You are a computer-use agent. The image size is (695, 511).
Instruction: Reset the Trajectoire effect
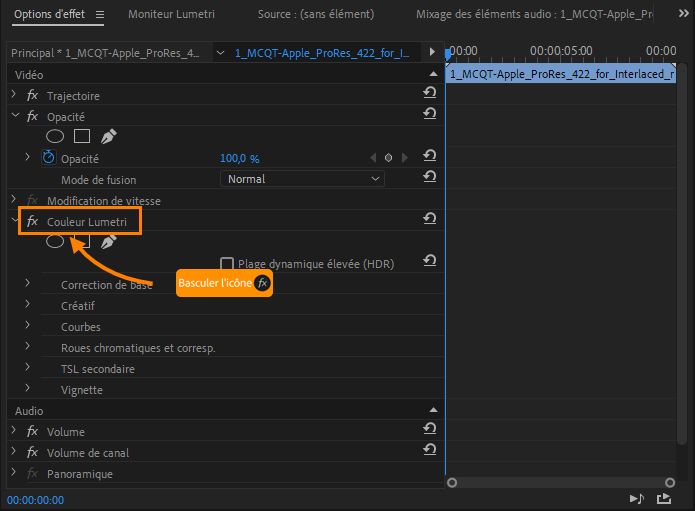429,92
